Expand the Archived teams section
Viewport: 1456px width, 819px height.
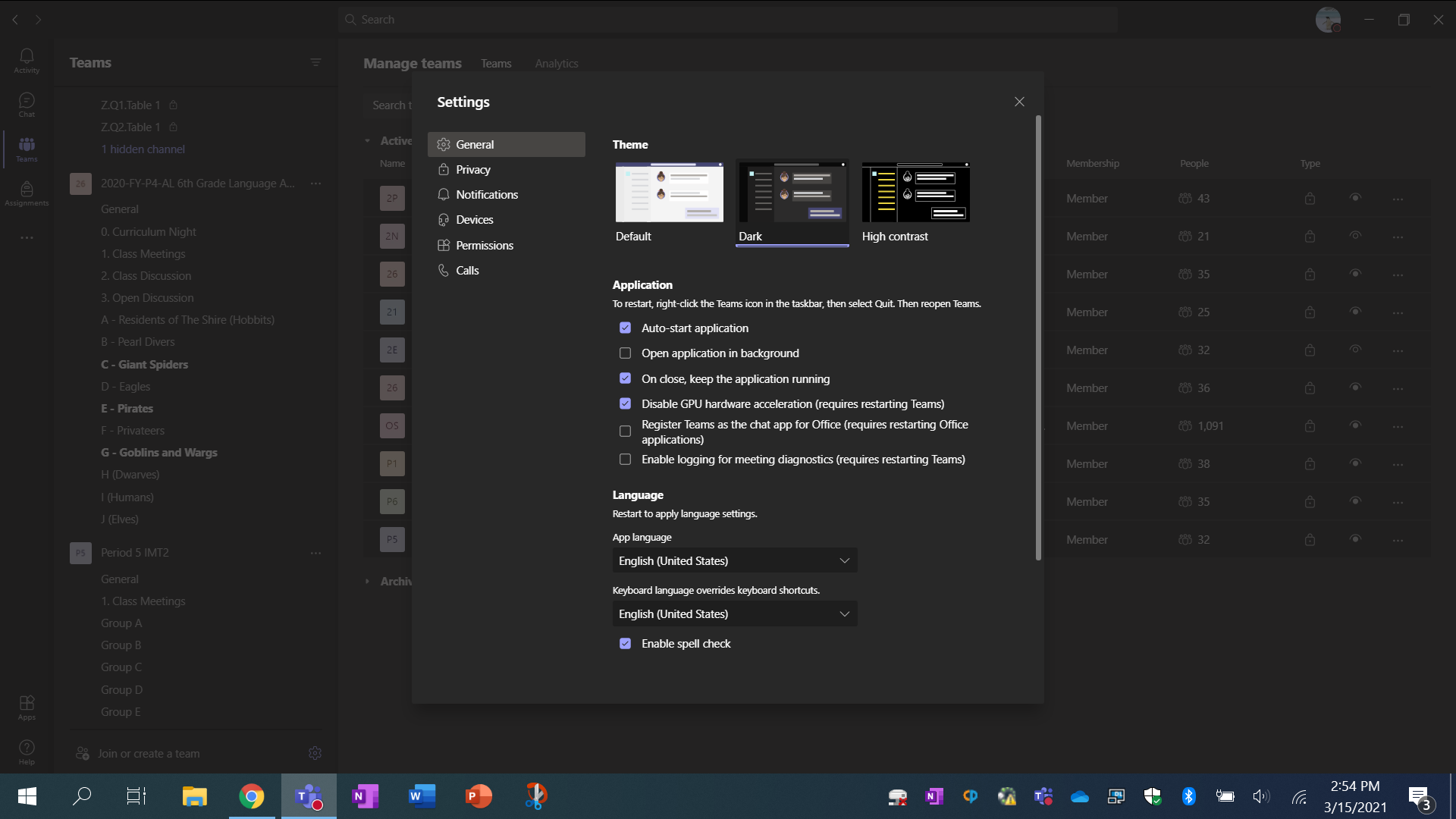(x=367, y=582)
